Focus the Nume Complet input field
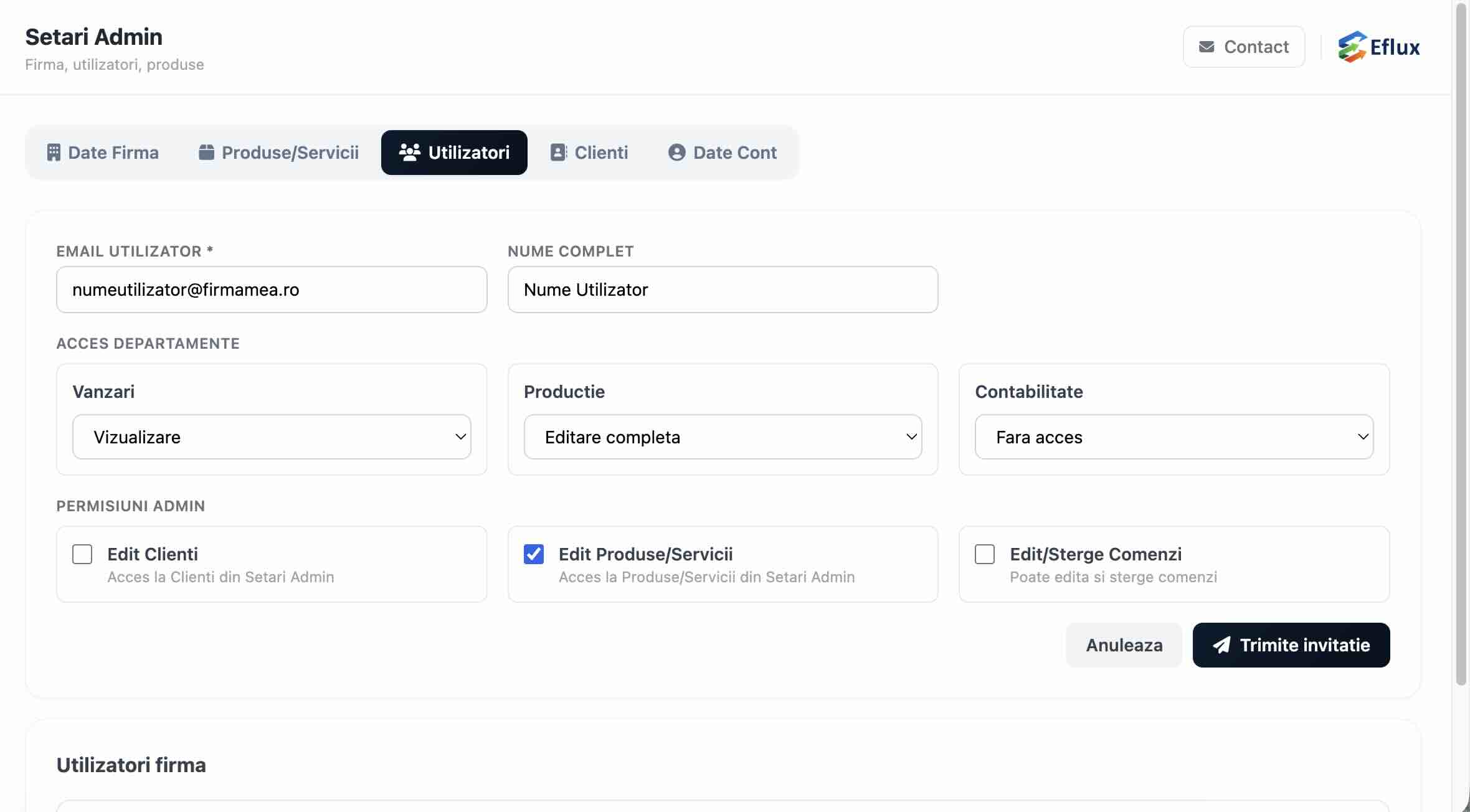Screen dimensions: 1470x812 [x=723, y=290]
